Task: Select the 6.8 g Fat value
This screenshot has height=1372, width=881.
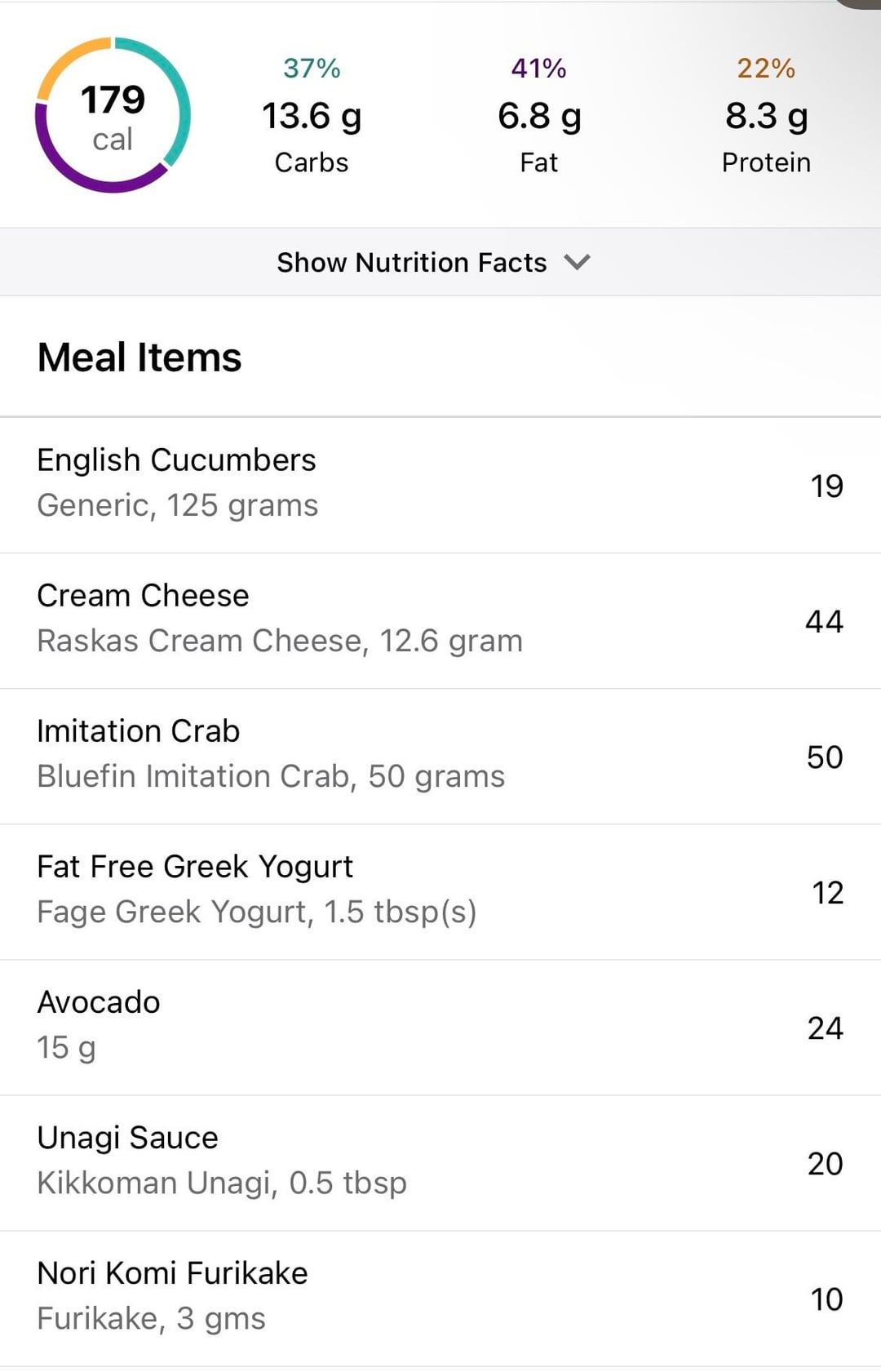Action: click(x=539, y=116)
